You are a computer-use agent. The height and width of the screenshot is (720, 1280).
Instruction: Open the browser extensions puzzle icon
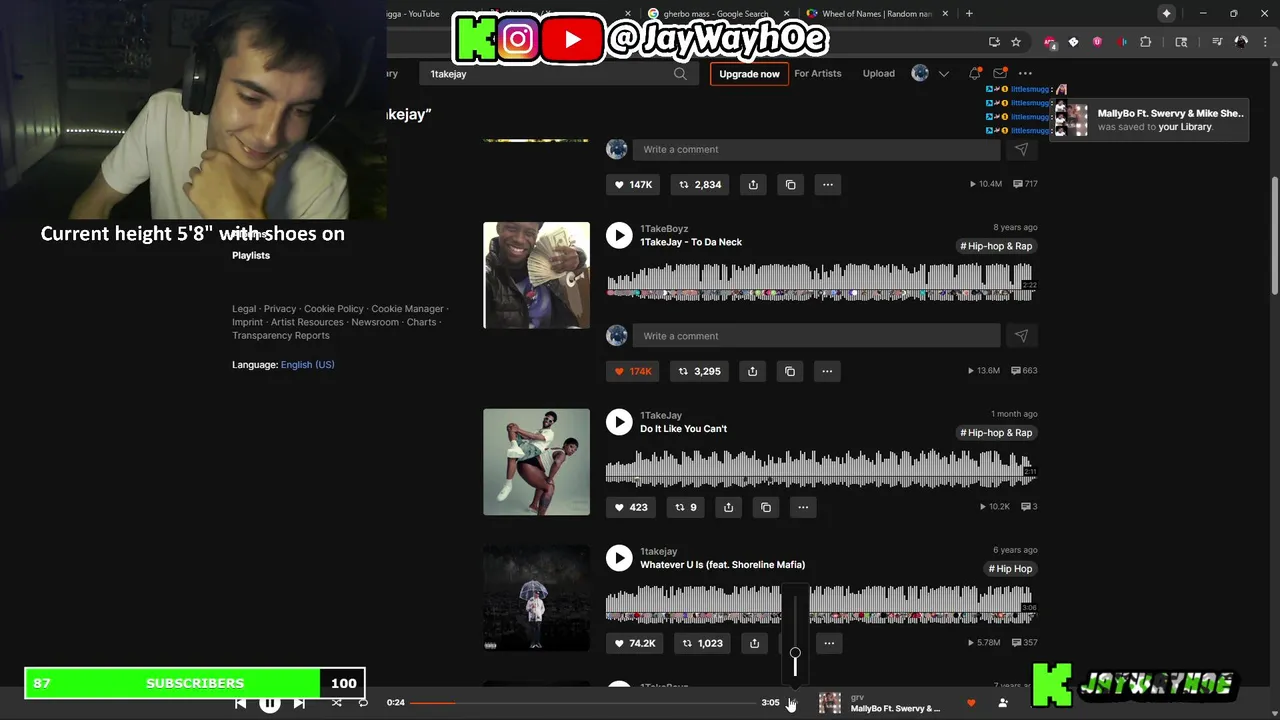(x=1146, y=42)
